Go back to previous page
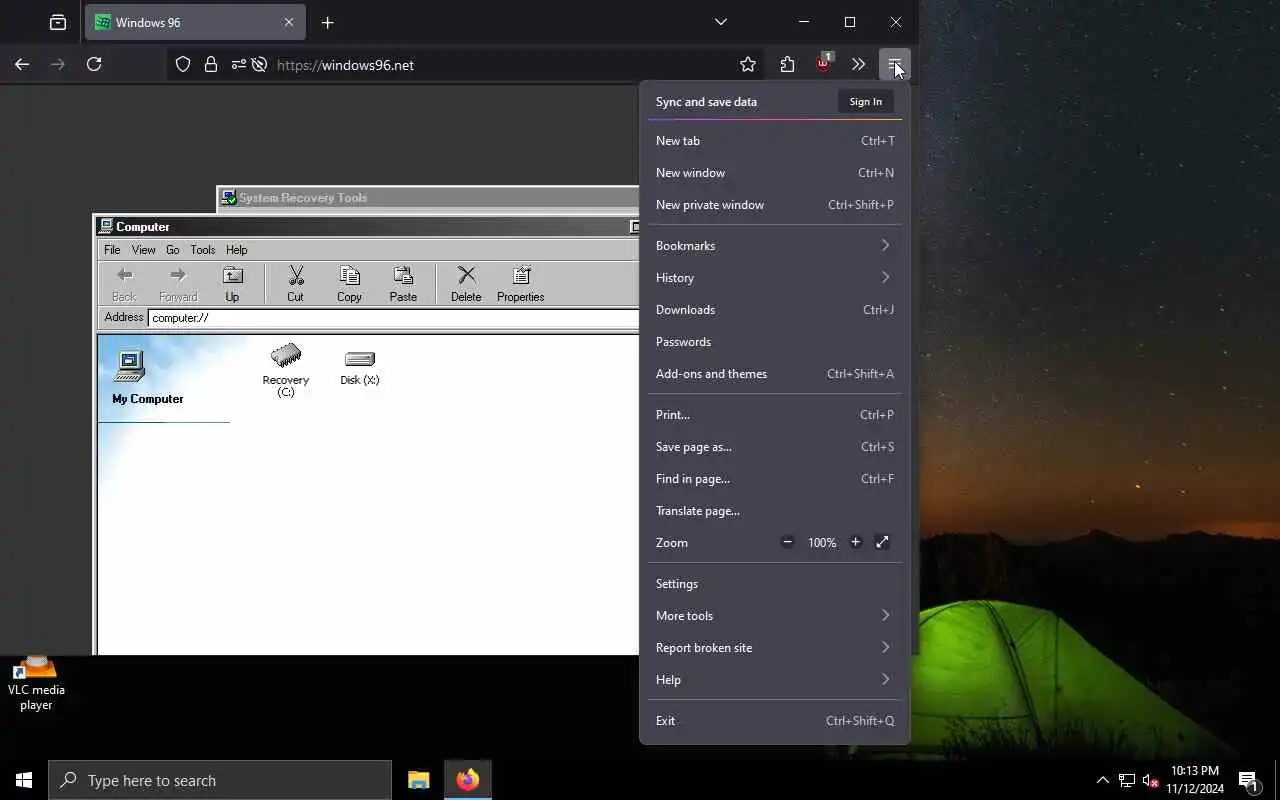Viewport: 1280px width, 800px height. tap(22, 64)
